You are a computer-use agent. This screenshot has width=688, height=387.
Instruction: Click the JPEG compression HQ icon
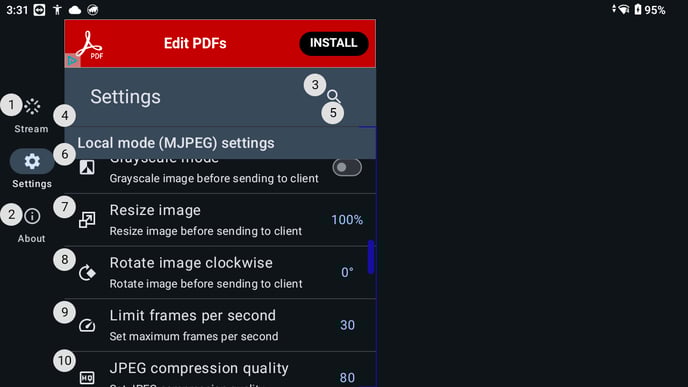[x=87, y=377]
